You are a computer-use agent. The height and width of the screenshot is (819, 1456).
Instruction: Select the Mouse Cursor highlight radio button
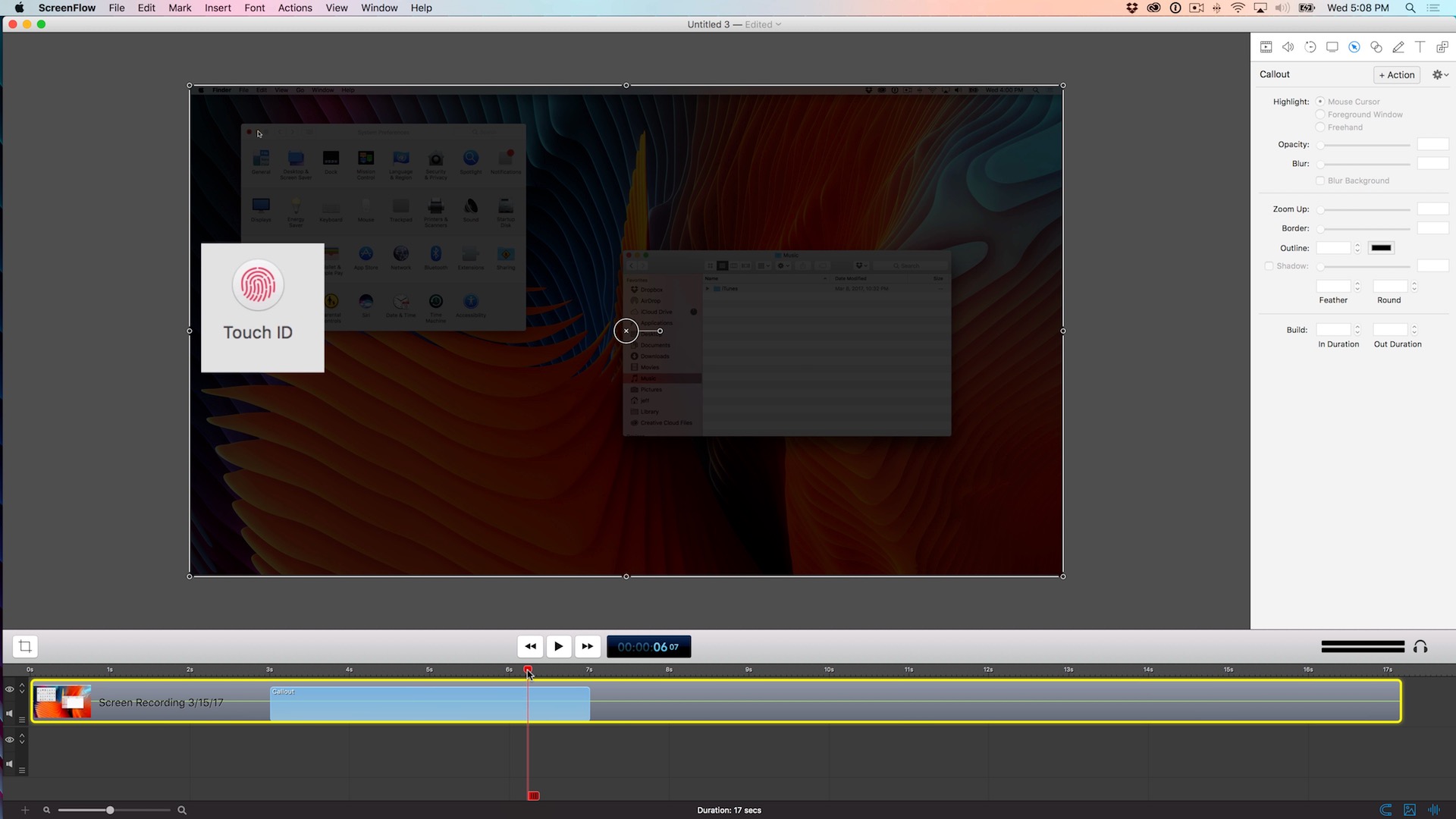pyautogui.click(x=1320, y=101)
